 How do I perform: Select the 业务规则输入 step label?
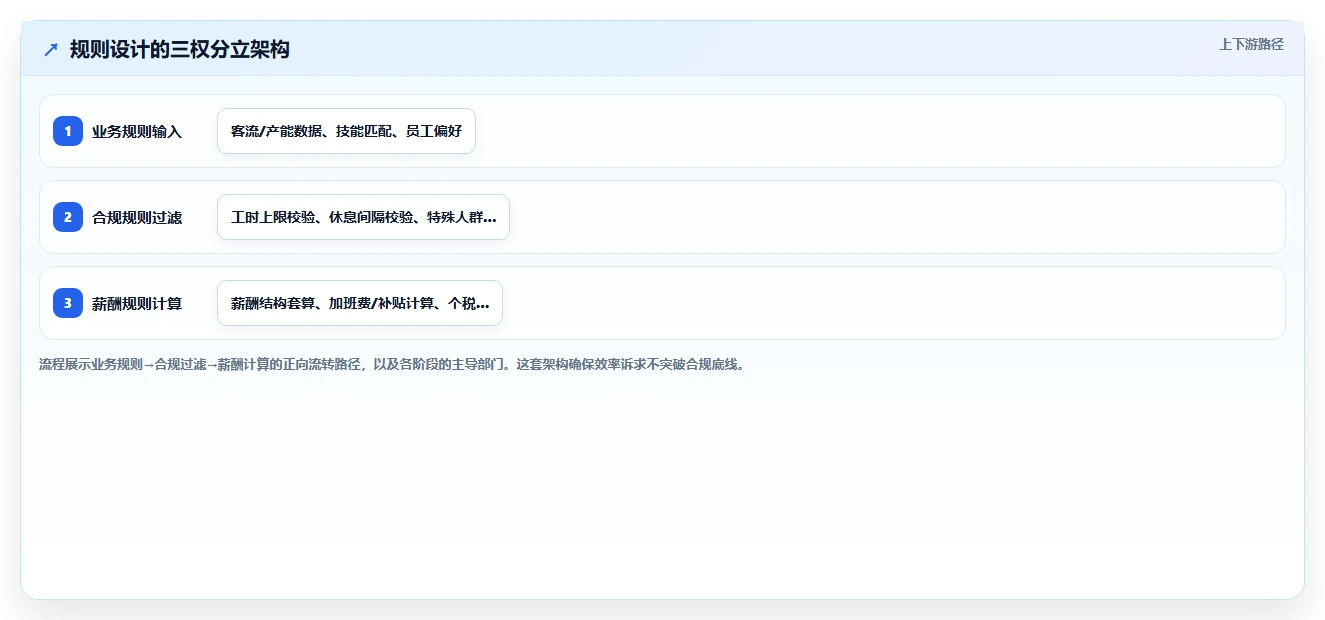tap(137, 131)
